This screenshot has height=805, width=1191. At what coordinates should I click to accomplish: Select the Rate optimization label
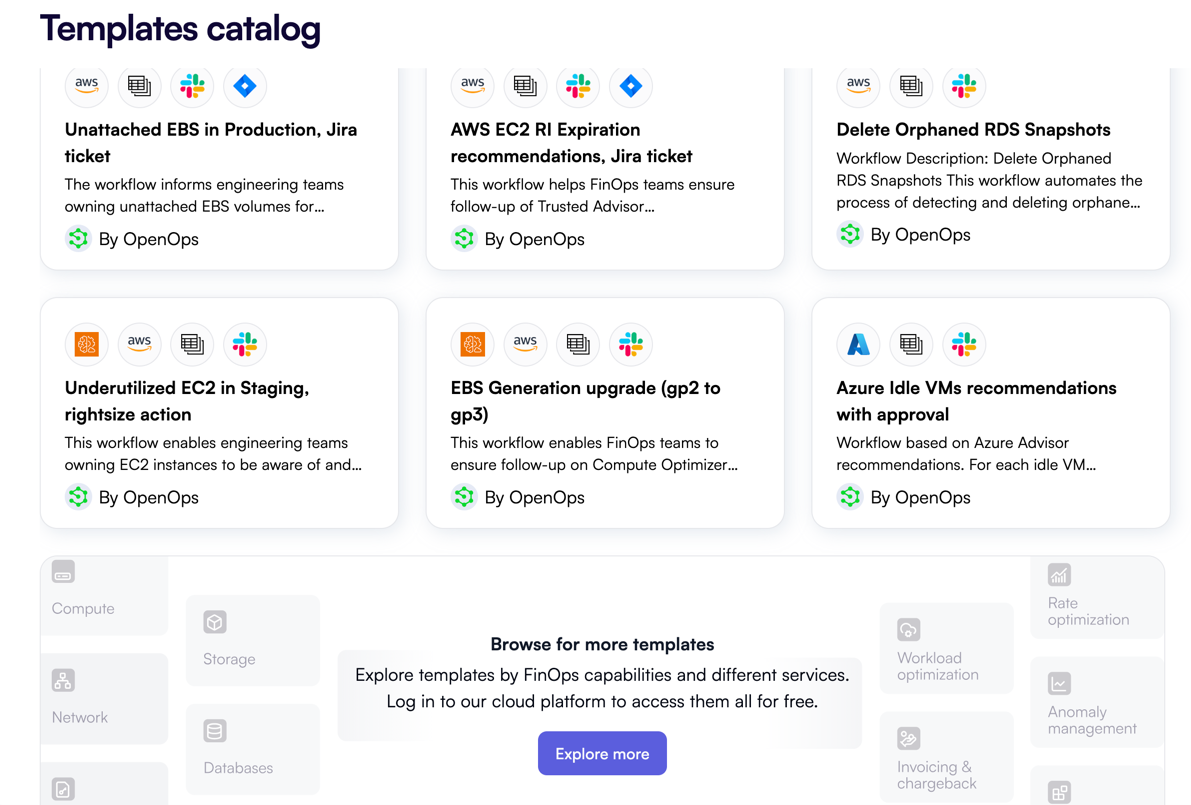(1088, 611)
